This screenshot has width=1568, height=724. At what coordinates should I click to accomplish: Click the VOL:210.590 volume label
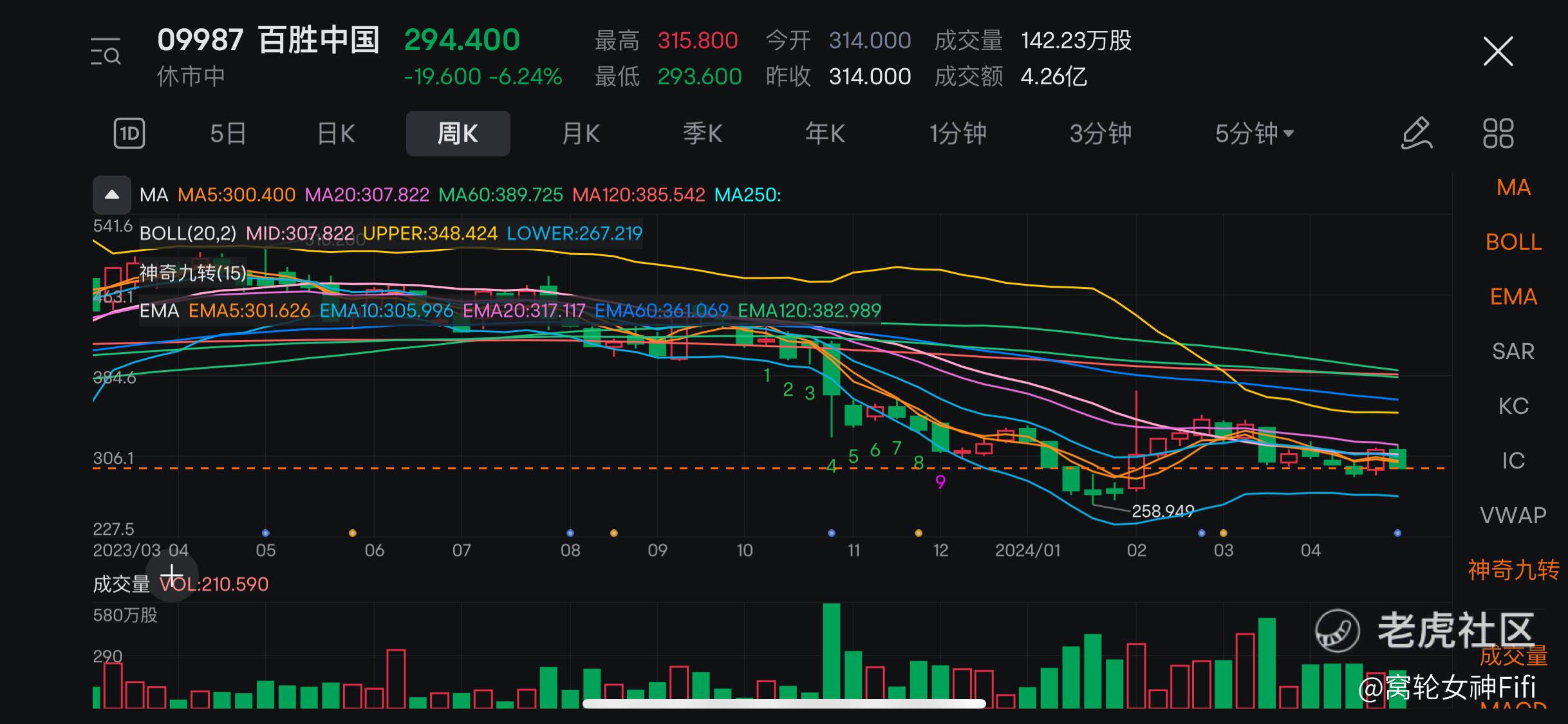pos(214,584)
